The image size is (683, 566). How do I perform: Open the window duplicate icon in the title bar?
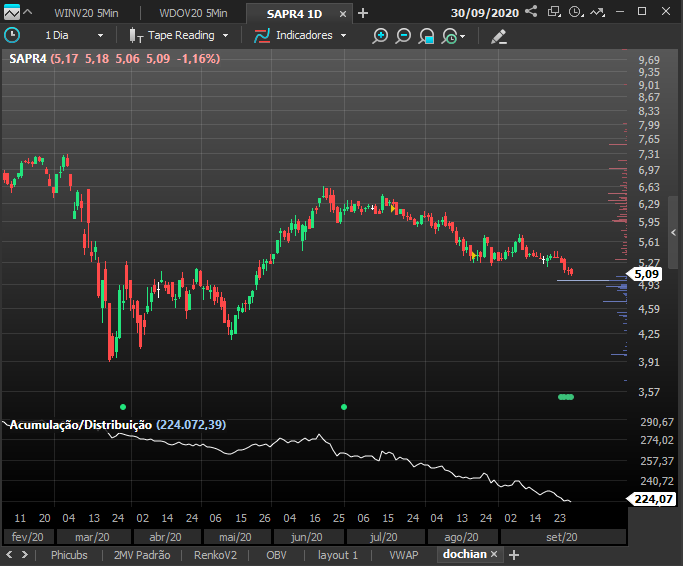[554, 11]
